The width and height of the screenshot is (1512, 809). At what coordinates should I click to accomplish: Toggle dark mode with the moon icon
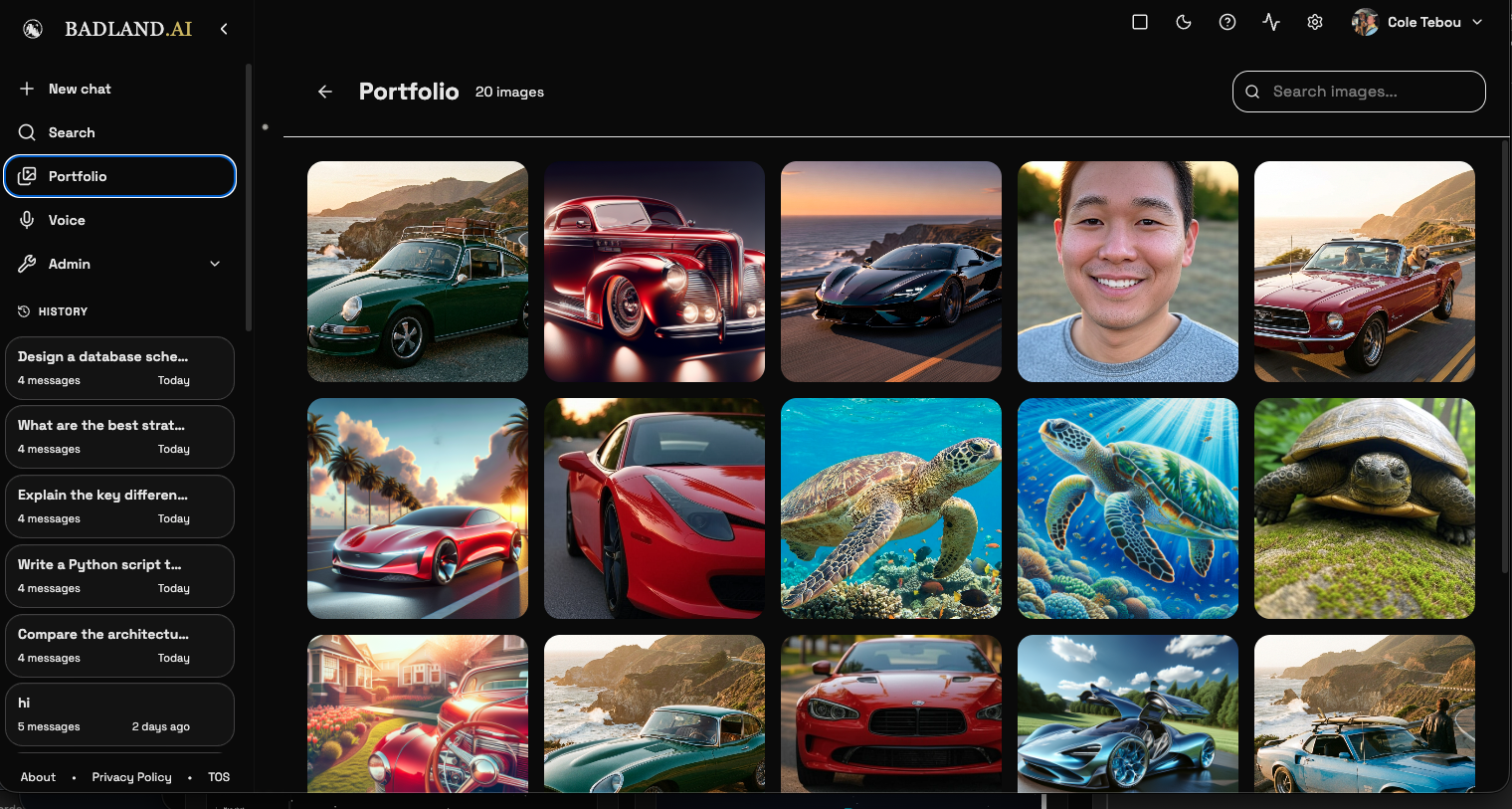tap(1183, 21)
